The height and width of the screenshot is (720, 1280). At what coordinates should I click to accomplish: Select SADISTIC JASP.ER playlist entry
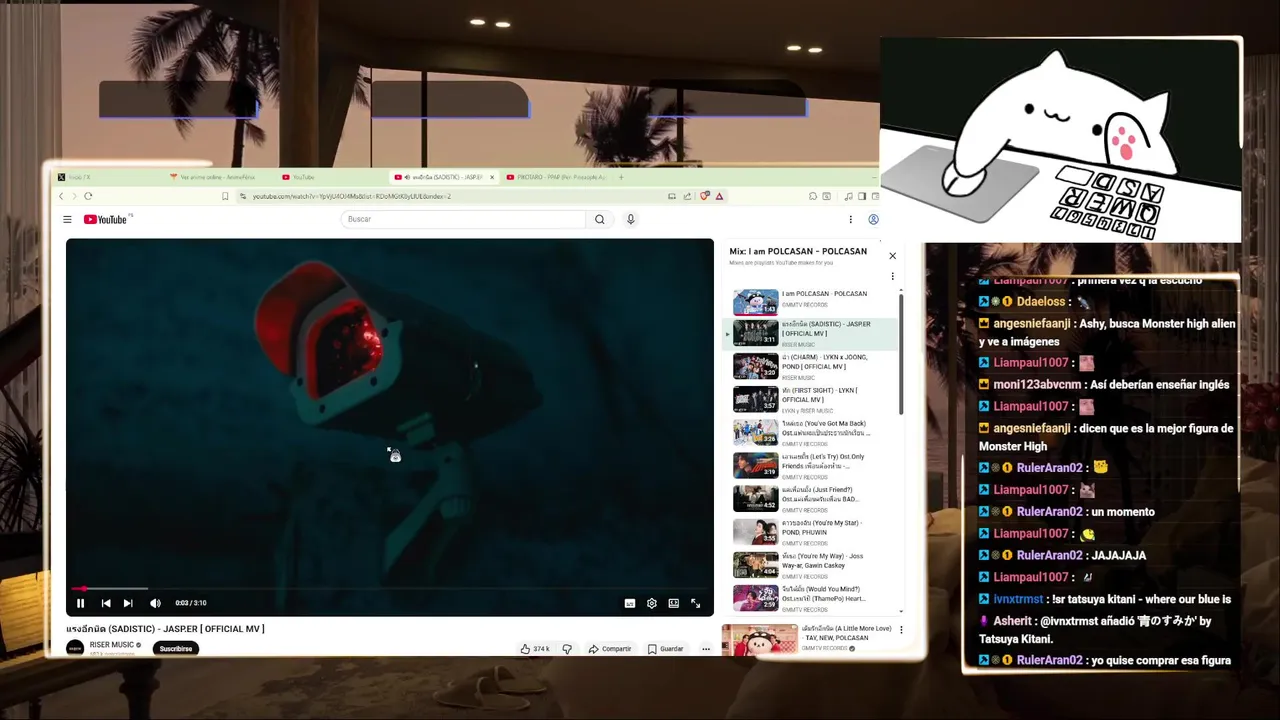(x=811, y=334)
